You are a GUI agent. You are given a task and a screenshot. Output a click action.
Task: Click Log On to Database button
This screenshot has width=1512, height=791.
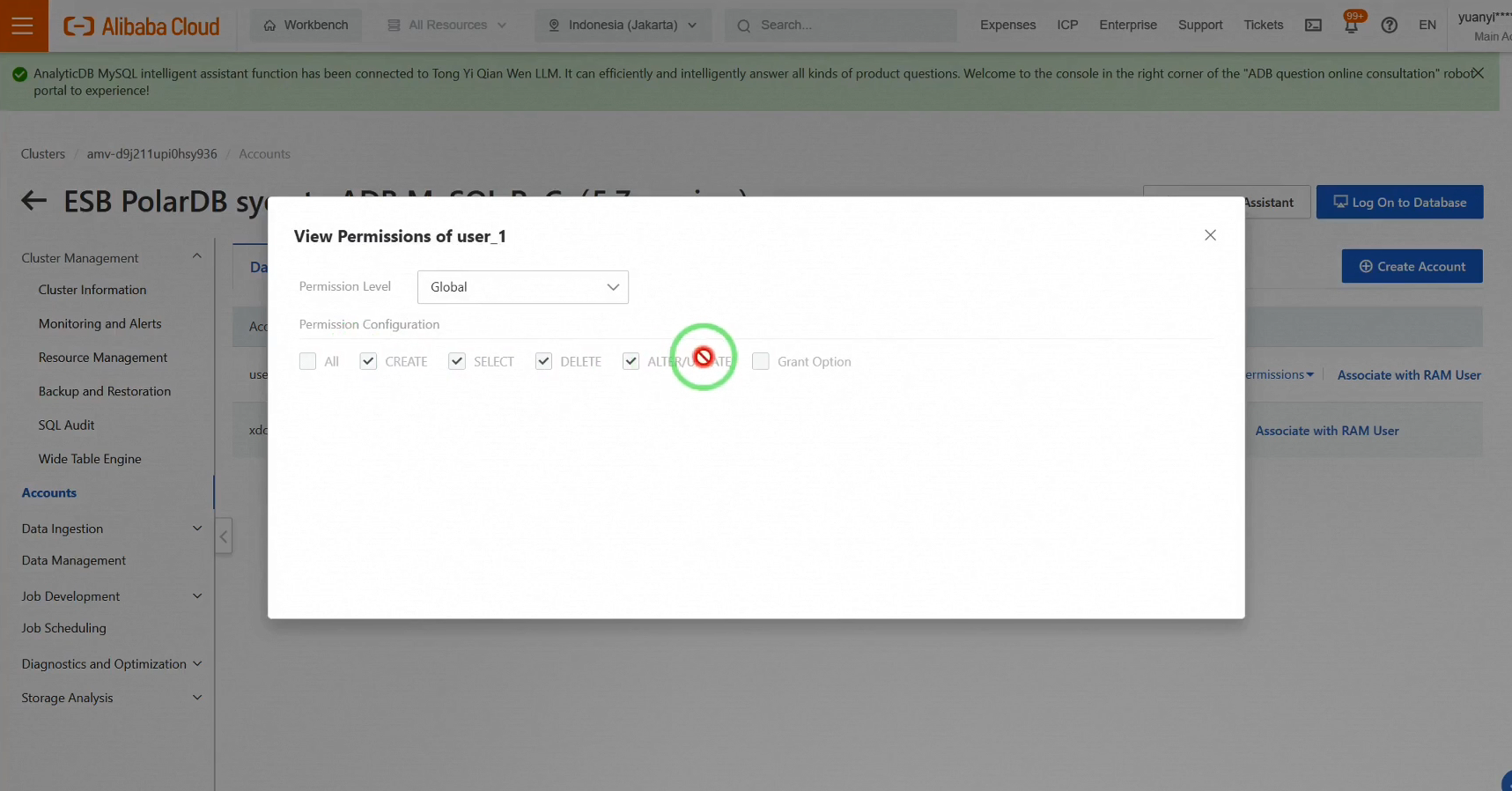(1399, 202)
